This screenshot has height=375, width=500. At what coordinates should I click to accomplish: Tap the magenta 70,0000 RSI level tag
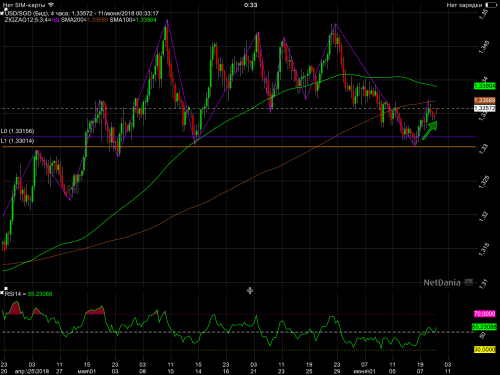pyautogui.click(x=485, y=314)
